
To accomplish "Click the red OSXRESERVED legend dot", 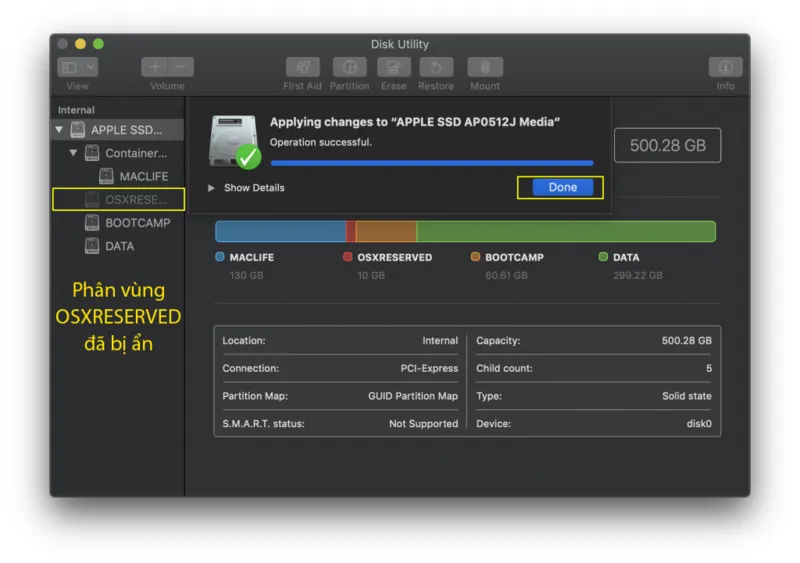I will click(347, 257).
